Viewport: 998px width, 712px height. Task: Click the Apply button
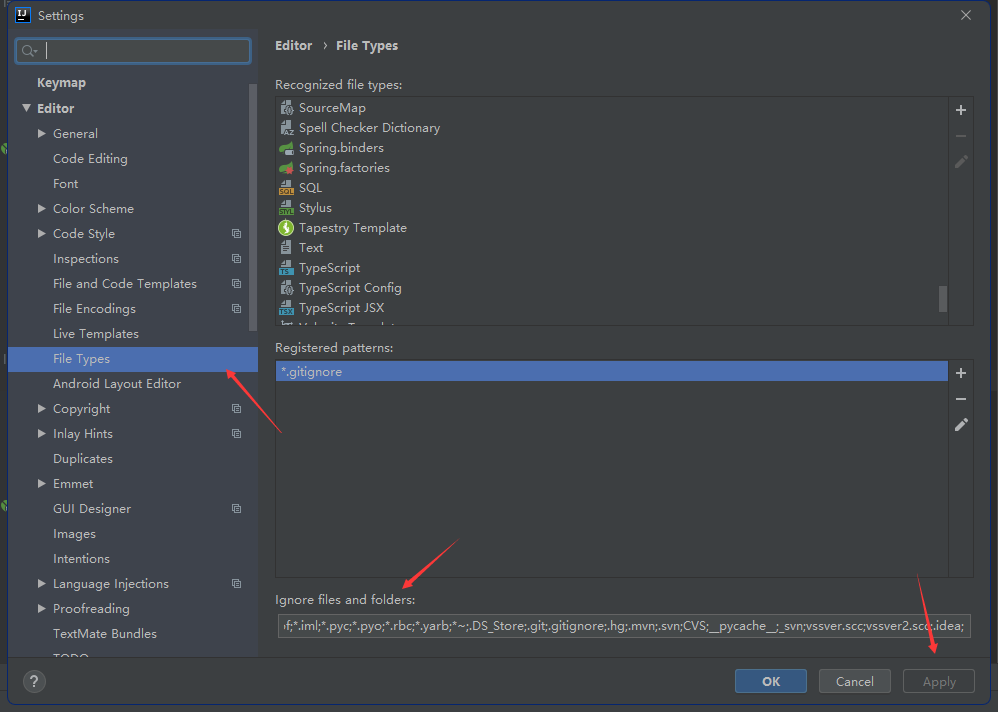pyautogui.click(x=939, y=681)
